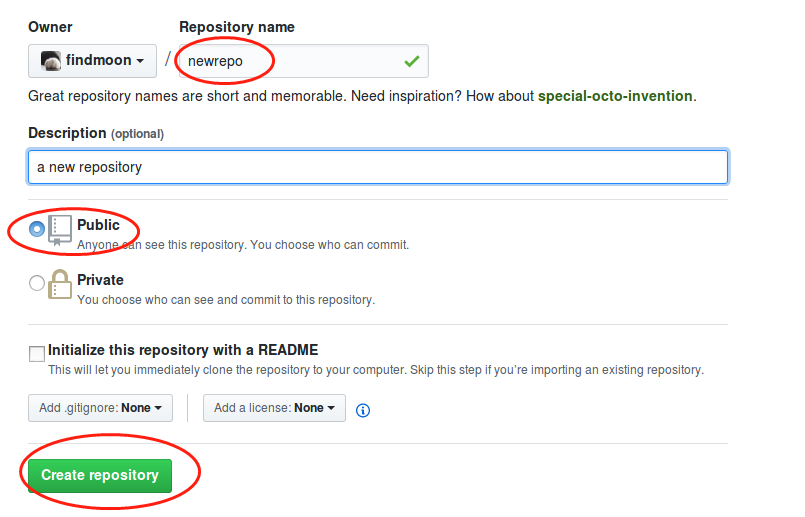Click into the Description text field
The image size is (805, 517).
pos(377,167)
